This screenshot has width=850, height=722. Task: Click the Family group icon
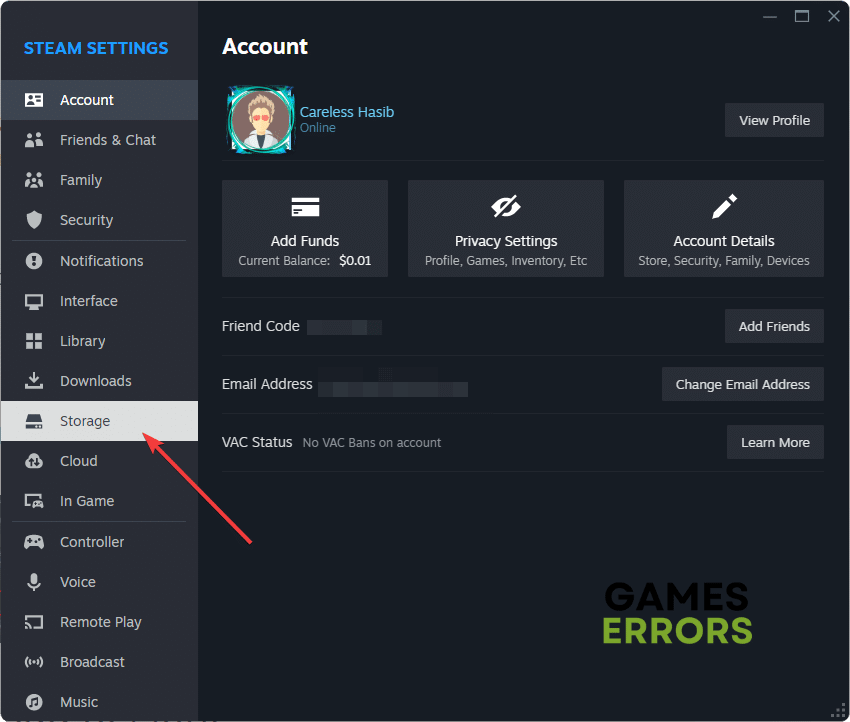[x=34, y=180]
